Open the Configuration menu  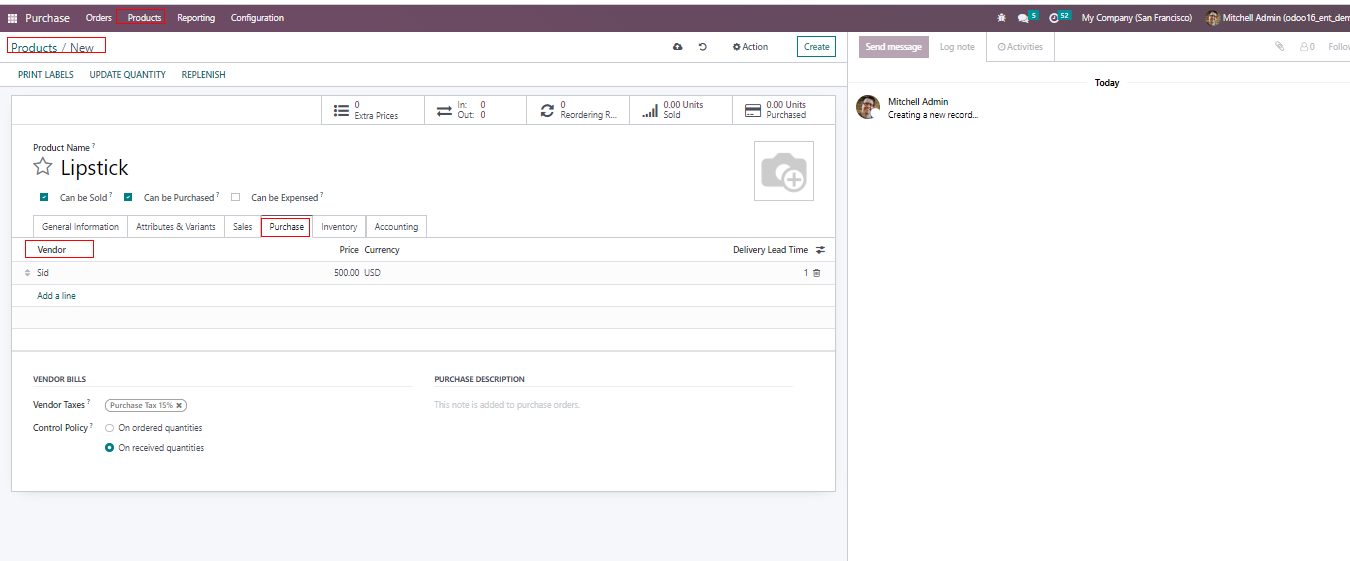257,18
